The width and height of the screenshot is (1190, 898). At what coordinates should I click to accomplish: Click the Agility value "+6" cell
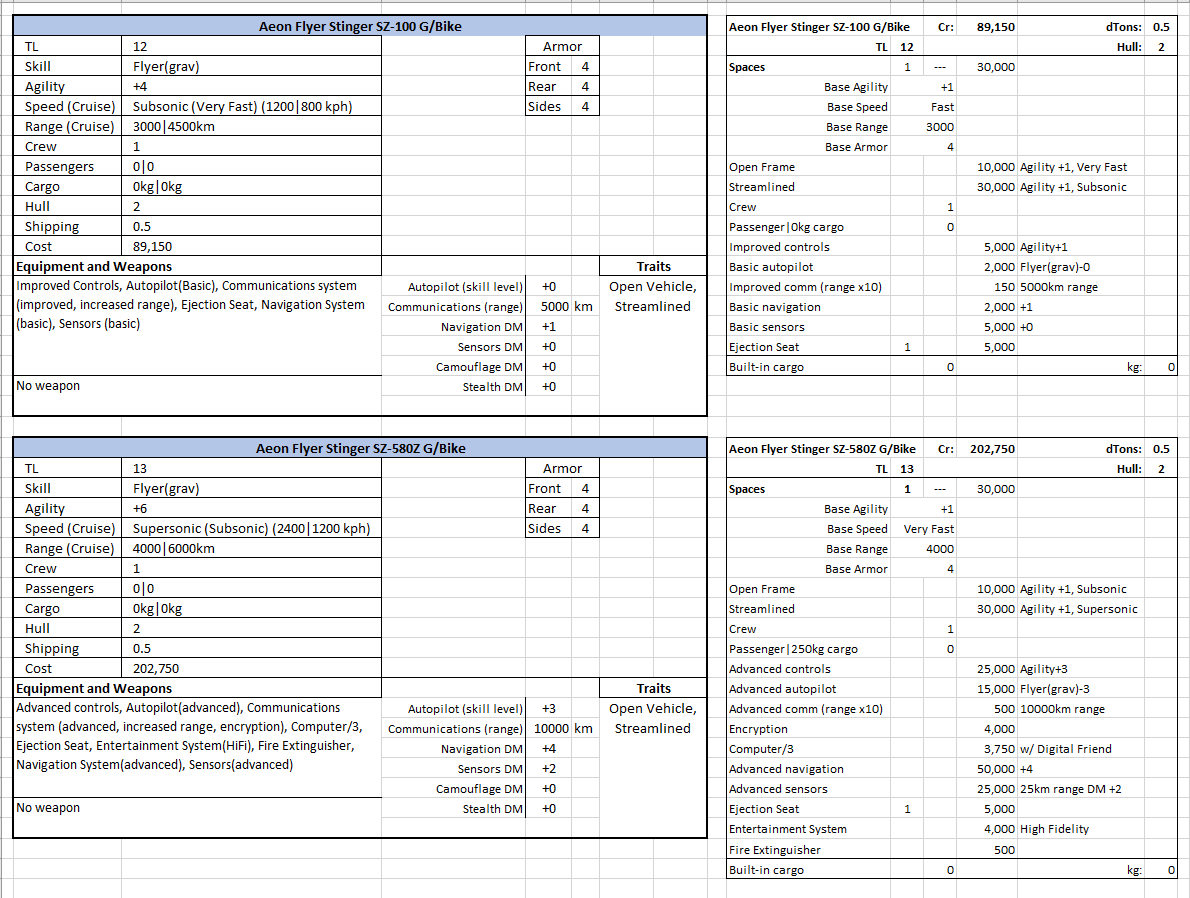tap(142, 509)
